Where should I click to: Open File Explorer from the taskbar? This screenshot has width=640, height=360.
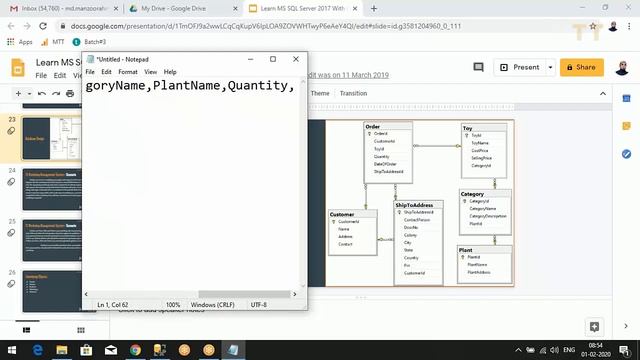(62, 350)
